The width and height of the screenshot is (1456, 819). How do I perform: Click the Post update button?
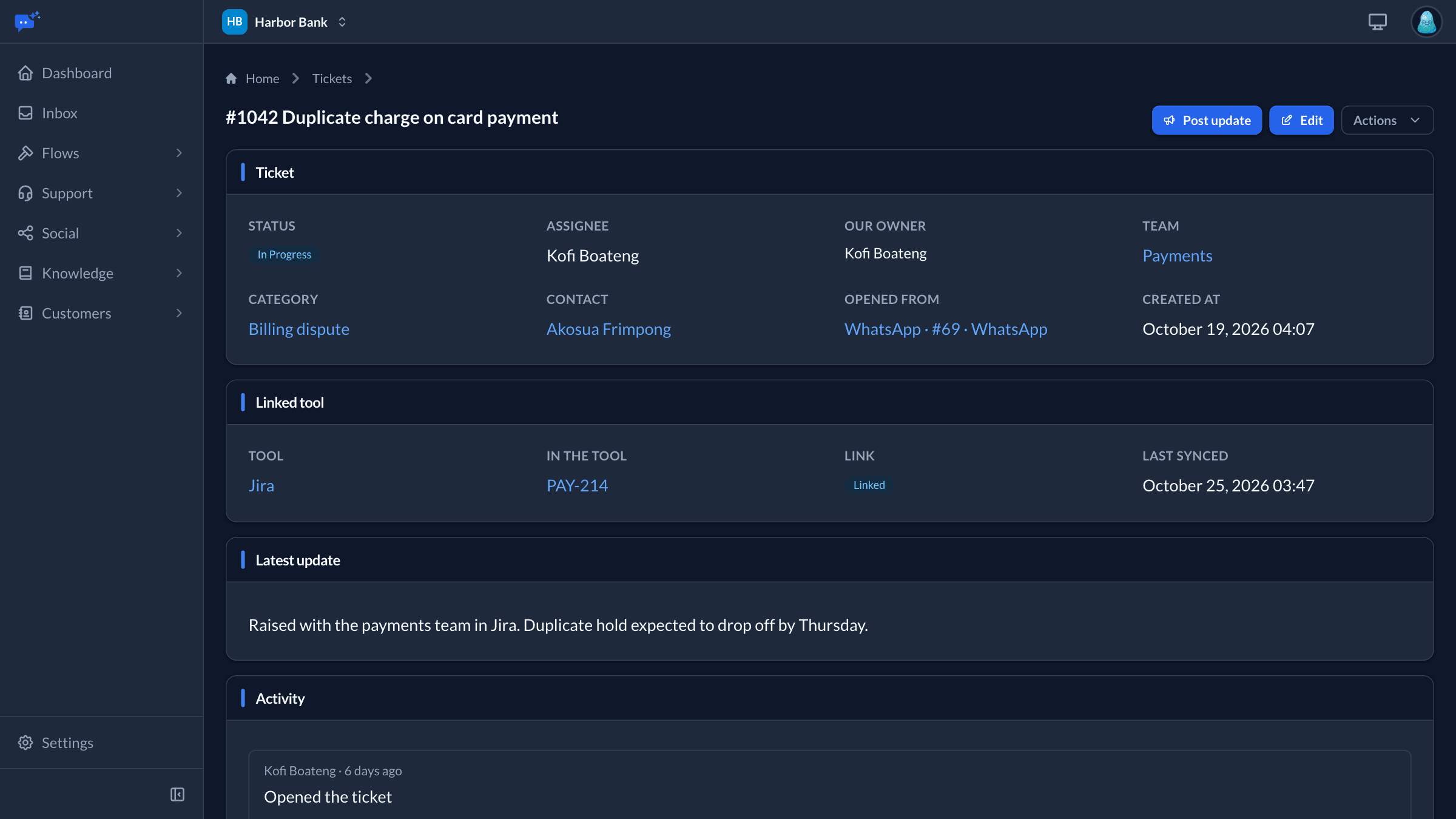point(1207,120)
